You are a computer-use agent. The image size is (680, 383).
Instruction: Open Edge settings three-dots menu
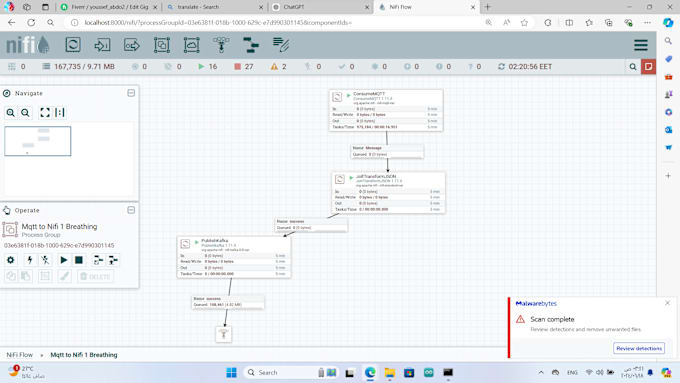pos(647,23)
